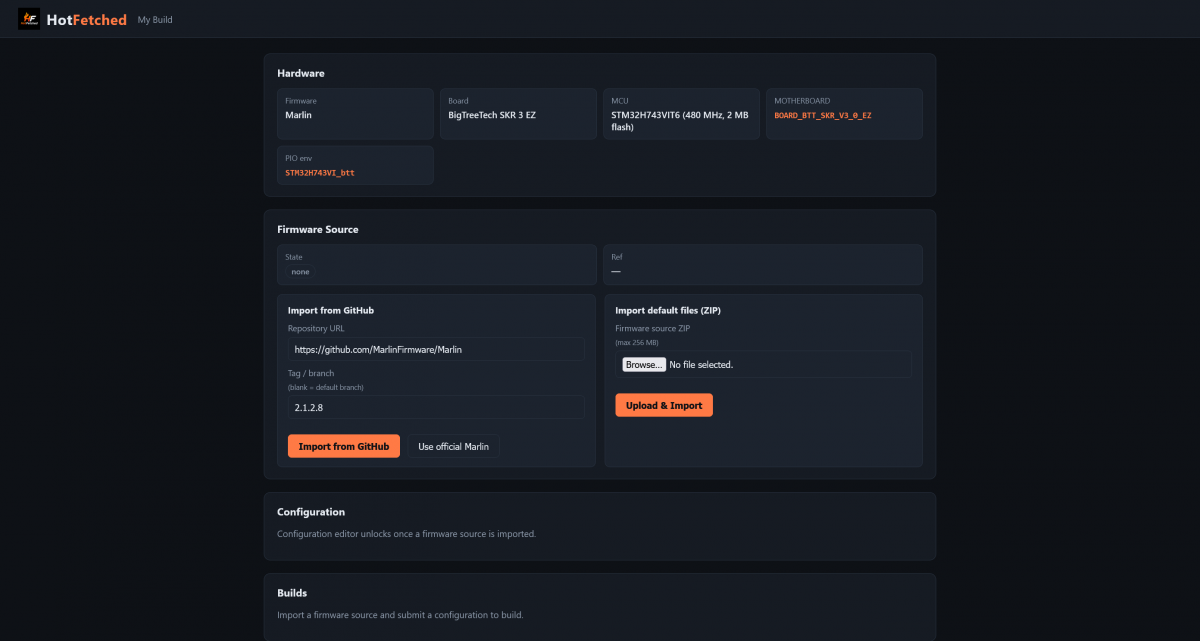1200x641 pixels.
Task: Click the BOARD_BTT_SKR_V3_0_EZ motherboard value
Action: 823,116
